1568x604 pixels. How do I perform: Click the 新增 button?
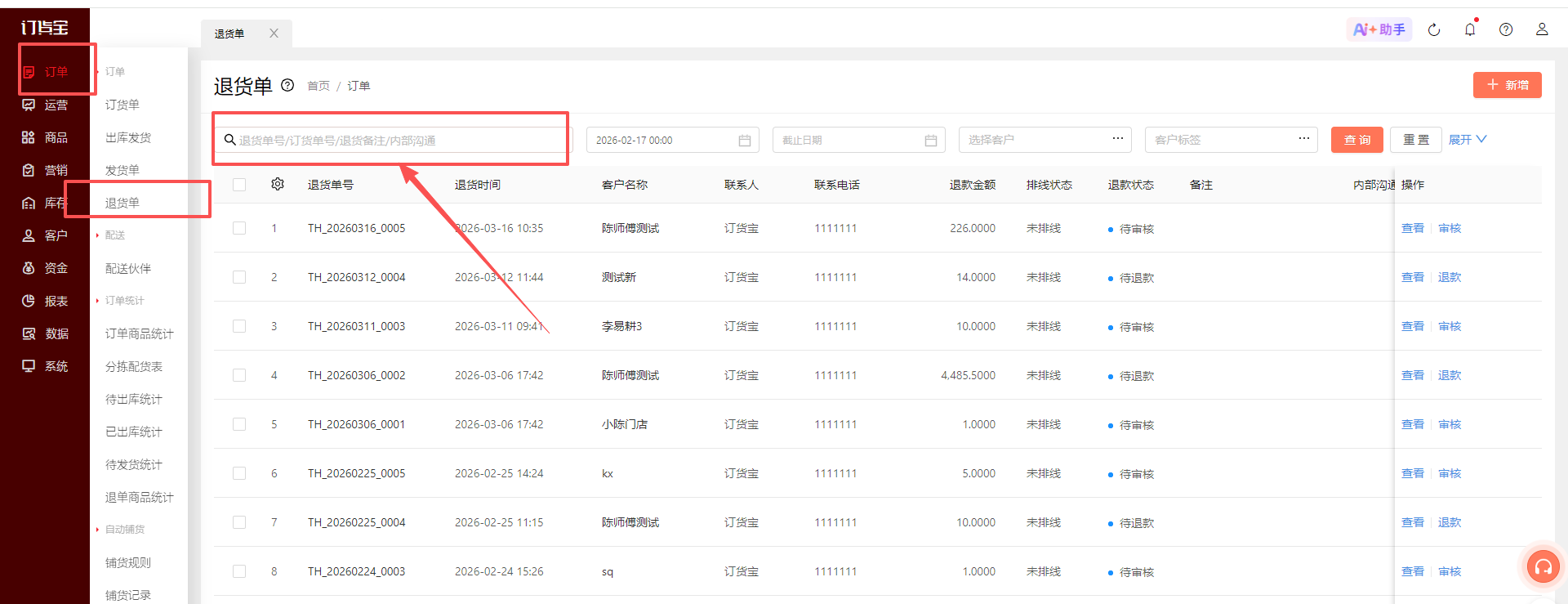[1508, 85]
